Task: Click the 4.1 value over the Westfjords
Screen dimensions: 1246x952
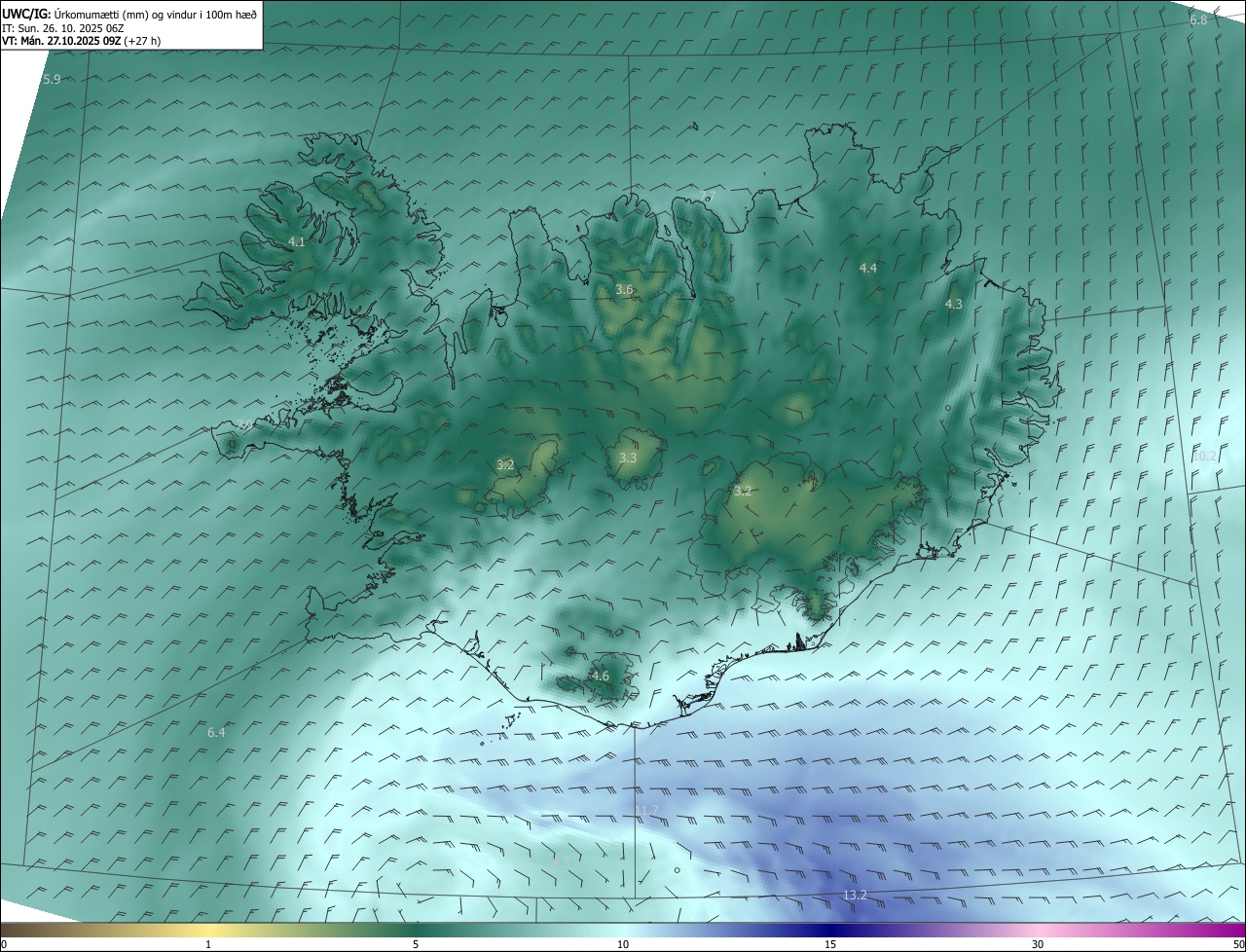Action: click(297, 241)
